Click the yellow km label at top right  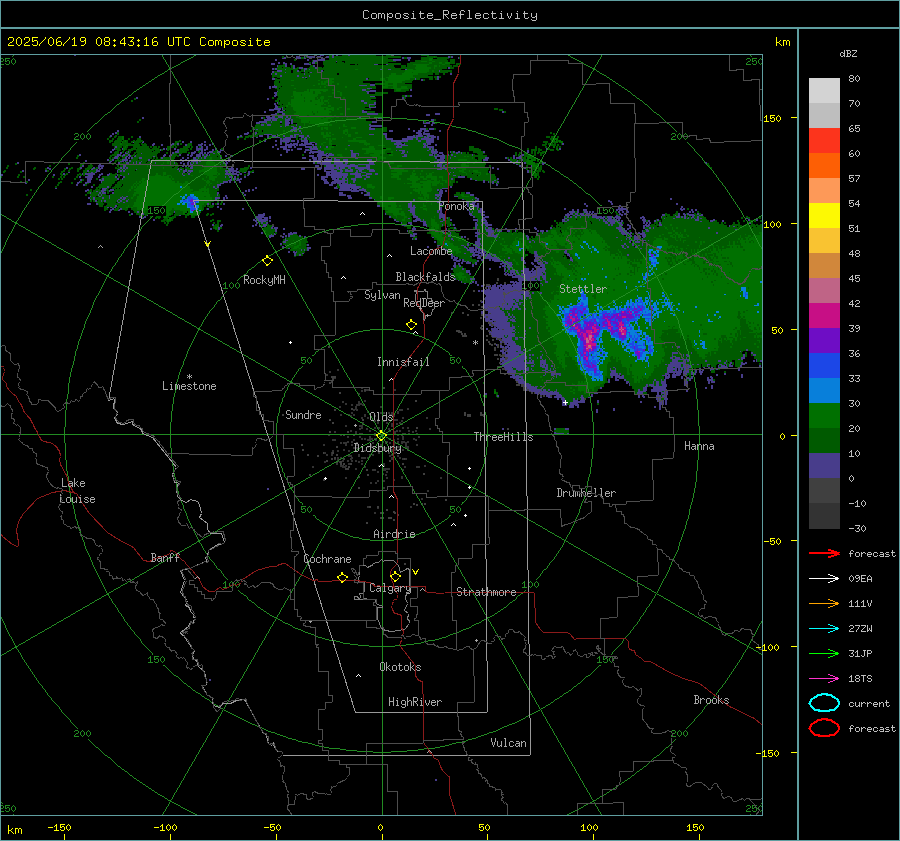pyautogui.click(x=782, y=42)
